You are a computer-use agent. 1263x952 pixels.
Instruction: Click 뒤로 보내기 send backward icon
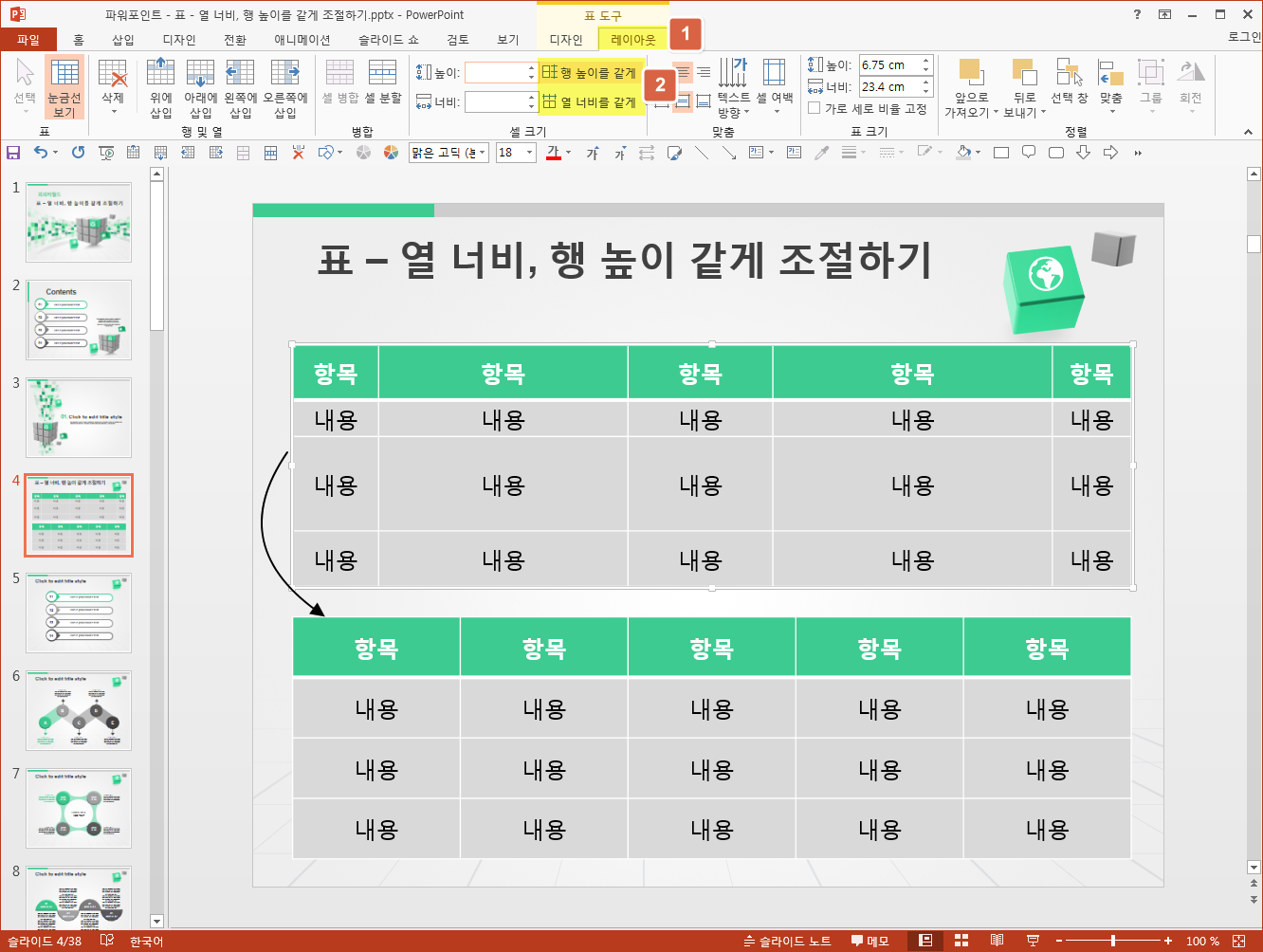tap(1024, 74)
